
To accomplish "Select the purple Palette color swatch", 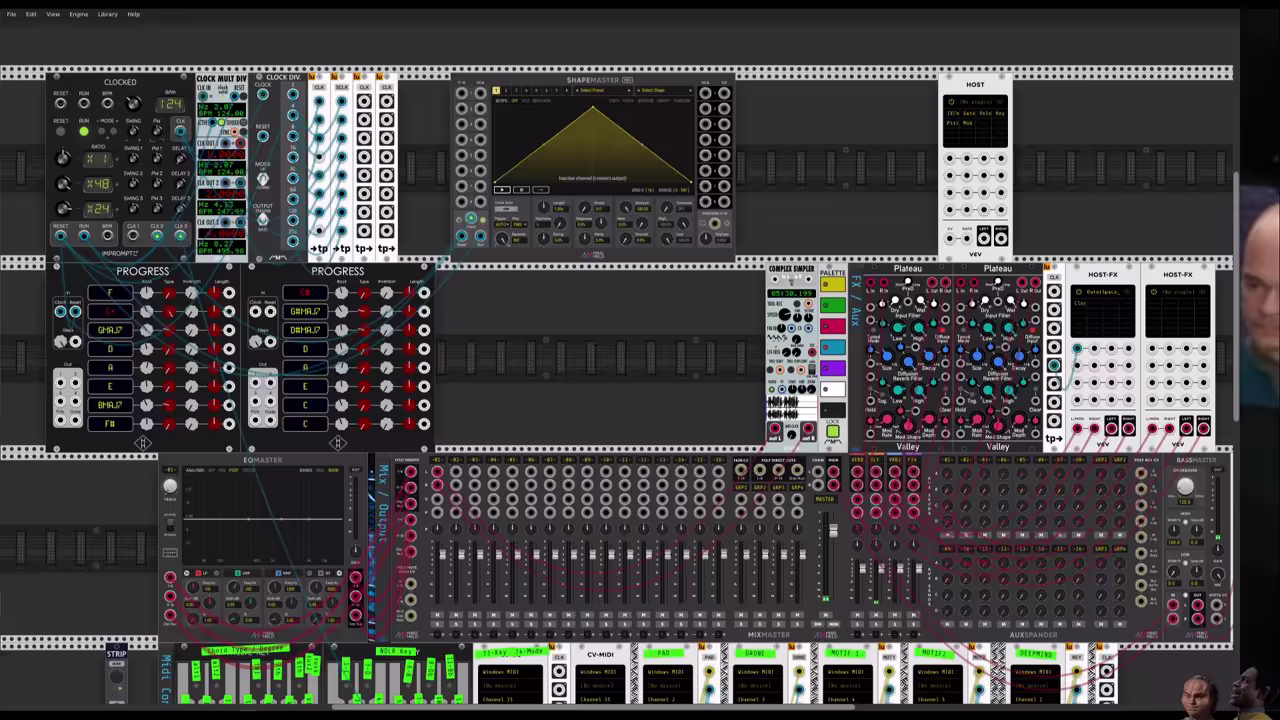I will [x=832, y=369].
